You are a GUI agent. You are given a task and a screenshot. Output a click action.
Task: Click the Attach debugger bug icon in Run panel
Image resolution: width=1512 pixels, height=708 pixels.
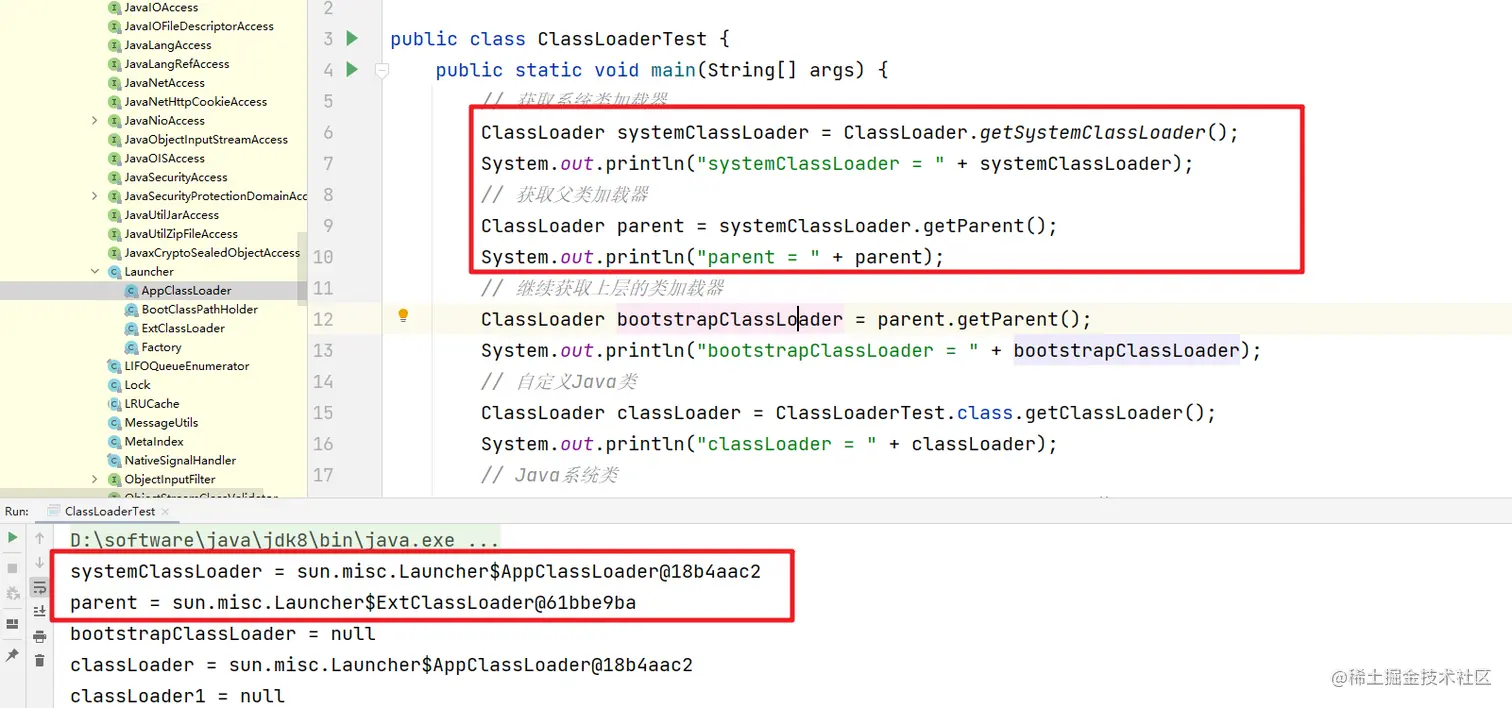click(12, 594)
